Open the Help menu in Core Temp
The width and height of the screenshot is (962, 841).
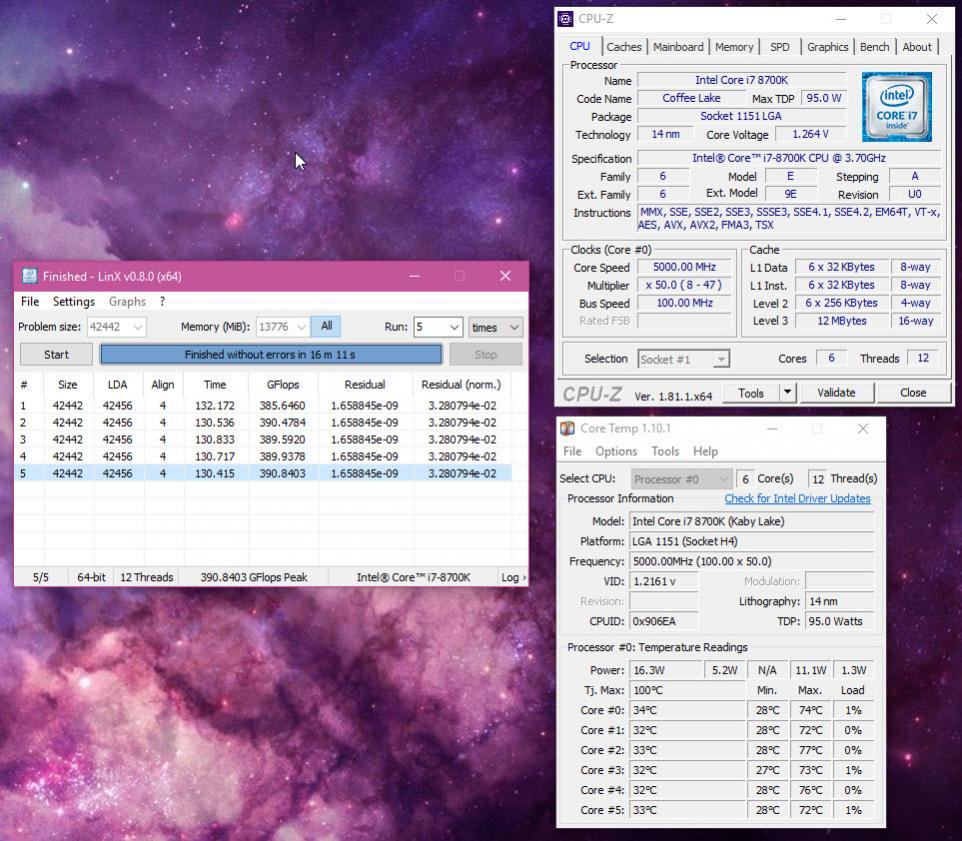(x=706, y=451)
